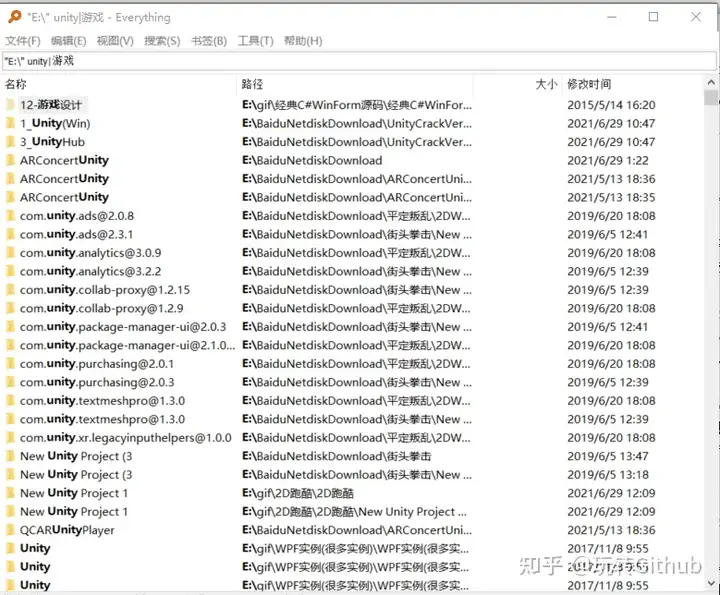Click the scrollbar down arrow
Viewport: 720px width, 595px height.
point(711,583)
